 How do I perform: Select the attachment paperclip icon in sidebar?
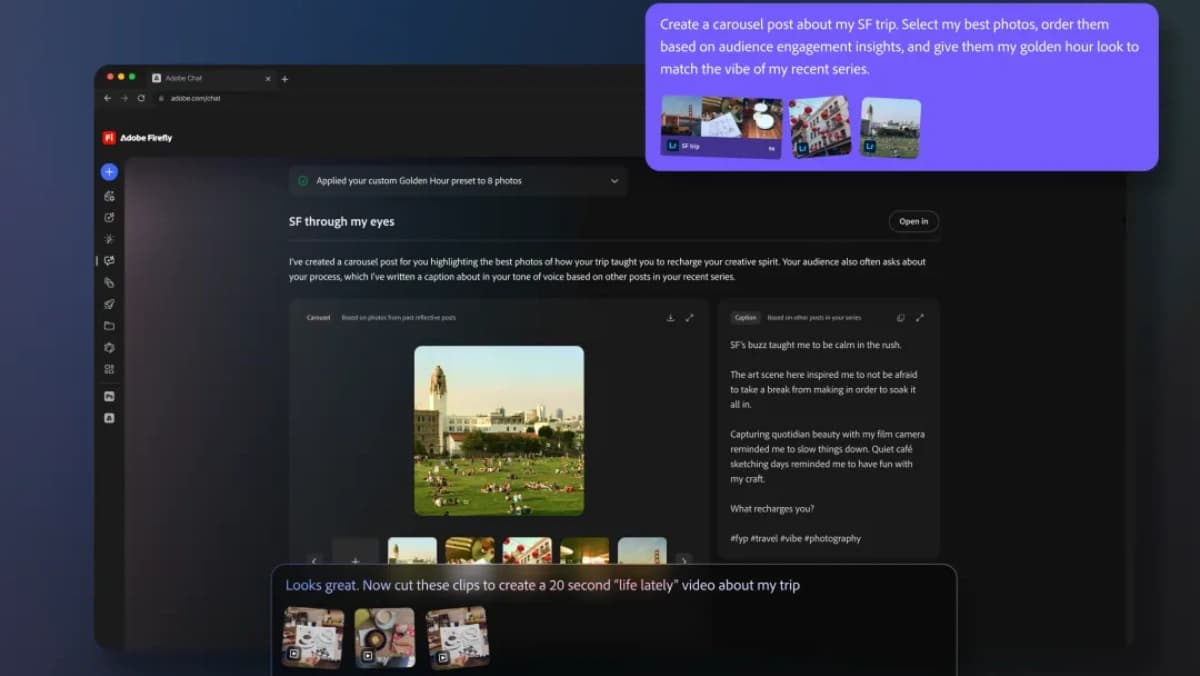click(x=109, y=283)
